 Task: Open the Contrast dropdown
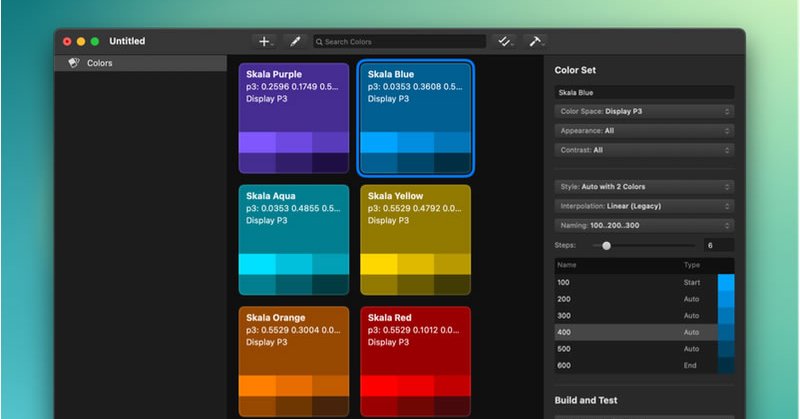coord(644,150)
